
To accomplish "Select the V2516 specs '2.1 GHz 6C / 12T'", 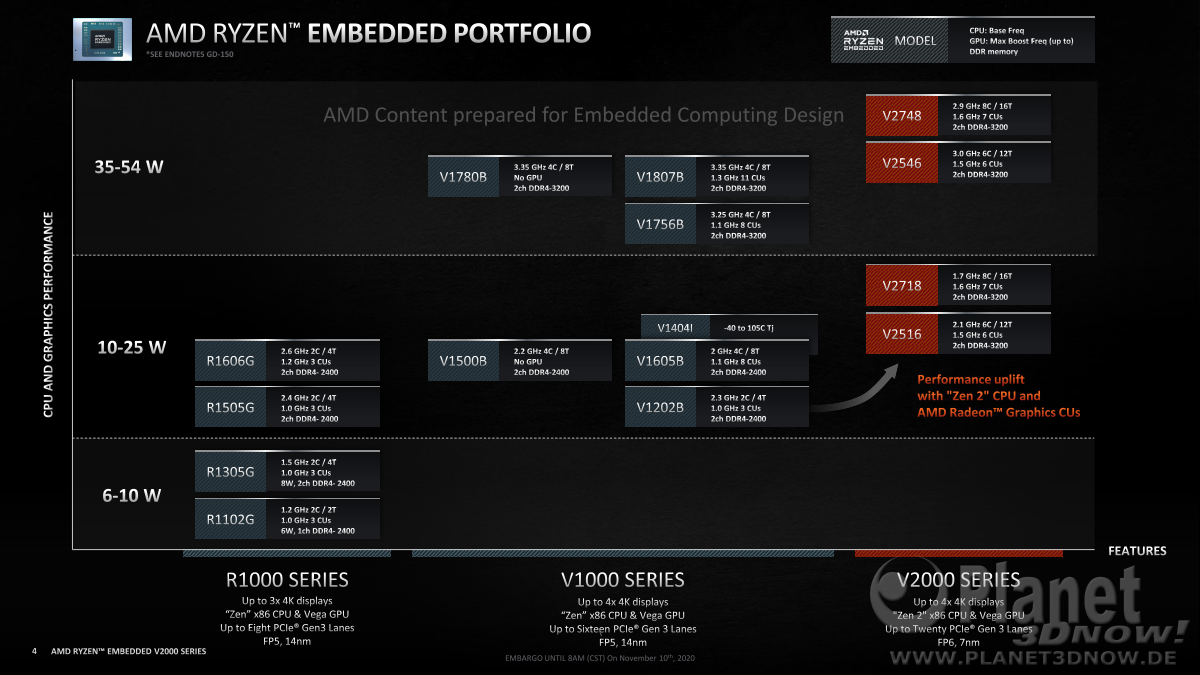I will (980, 322).
